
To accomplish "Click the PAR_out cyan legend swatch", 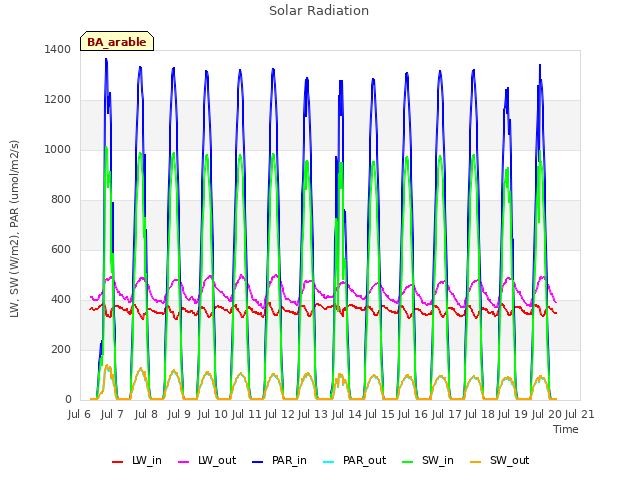I will 329,462.
